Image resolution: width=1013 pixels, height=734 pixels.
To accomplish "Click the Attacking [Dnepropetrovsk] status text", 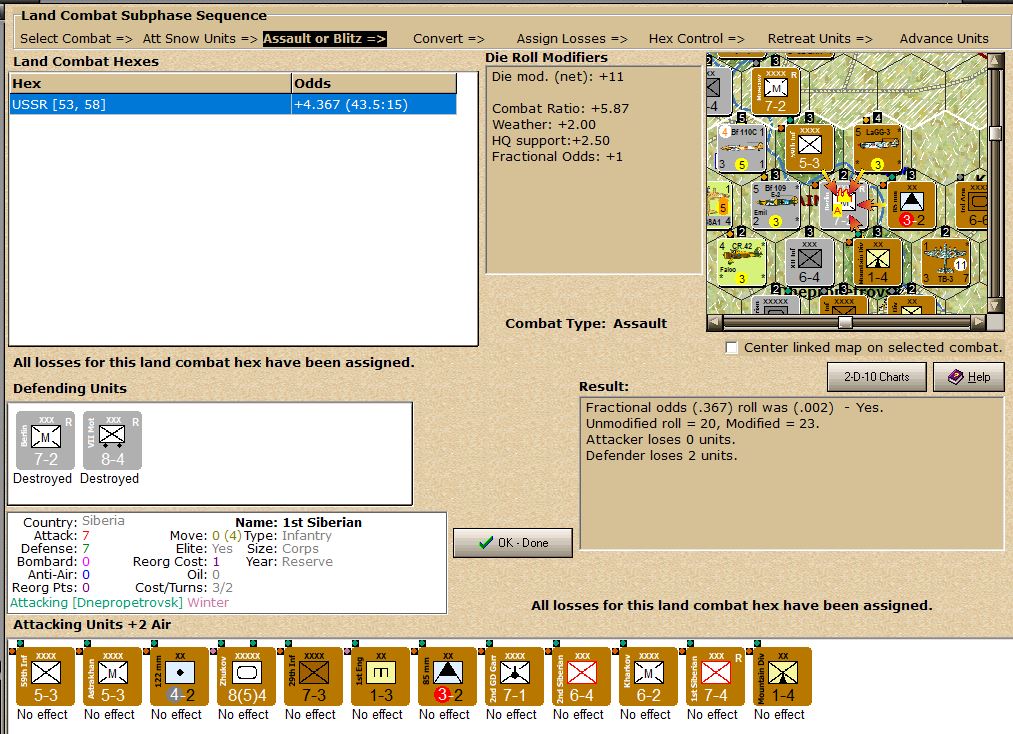I will coord(97,602).
